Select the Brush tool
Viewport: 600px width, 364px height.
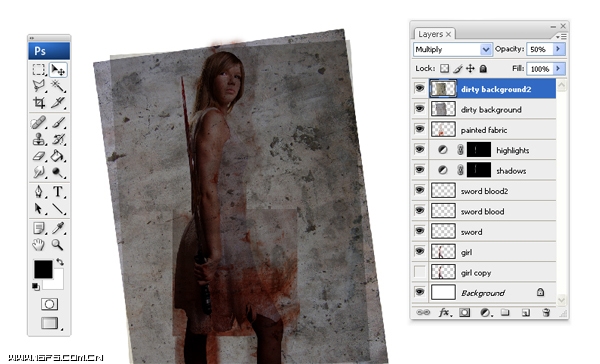click(x=58, y=123)
